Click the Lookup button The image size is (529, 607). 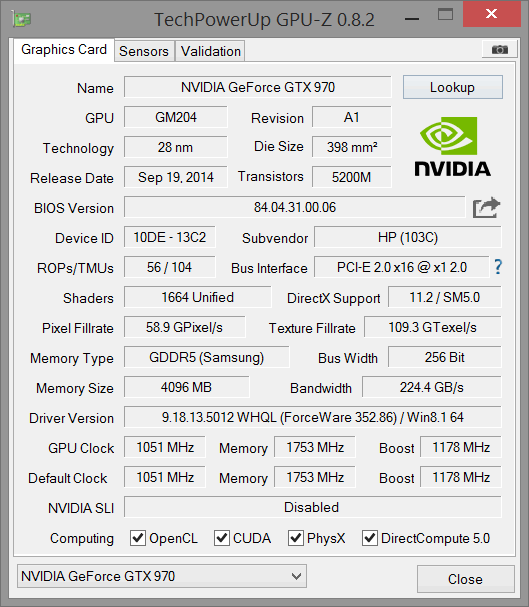coord(453,87)
